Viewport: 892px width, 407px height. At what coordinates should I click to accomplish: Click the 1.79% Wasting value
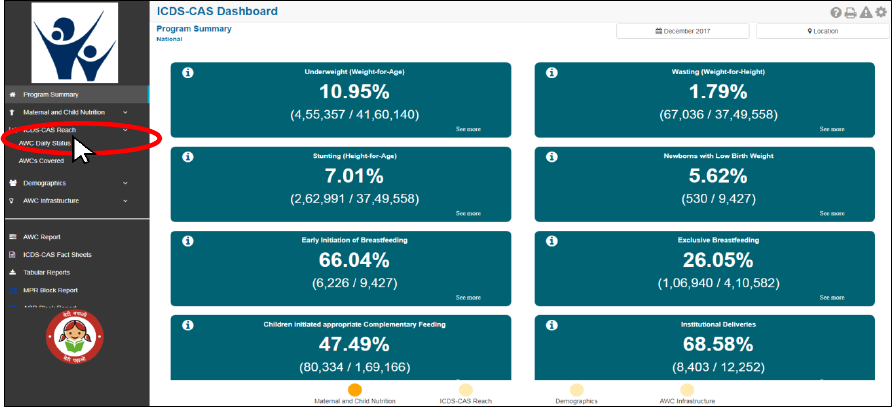tap(718, 93)
